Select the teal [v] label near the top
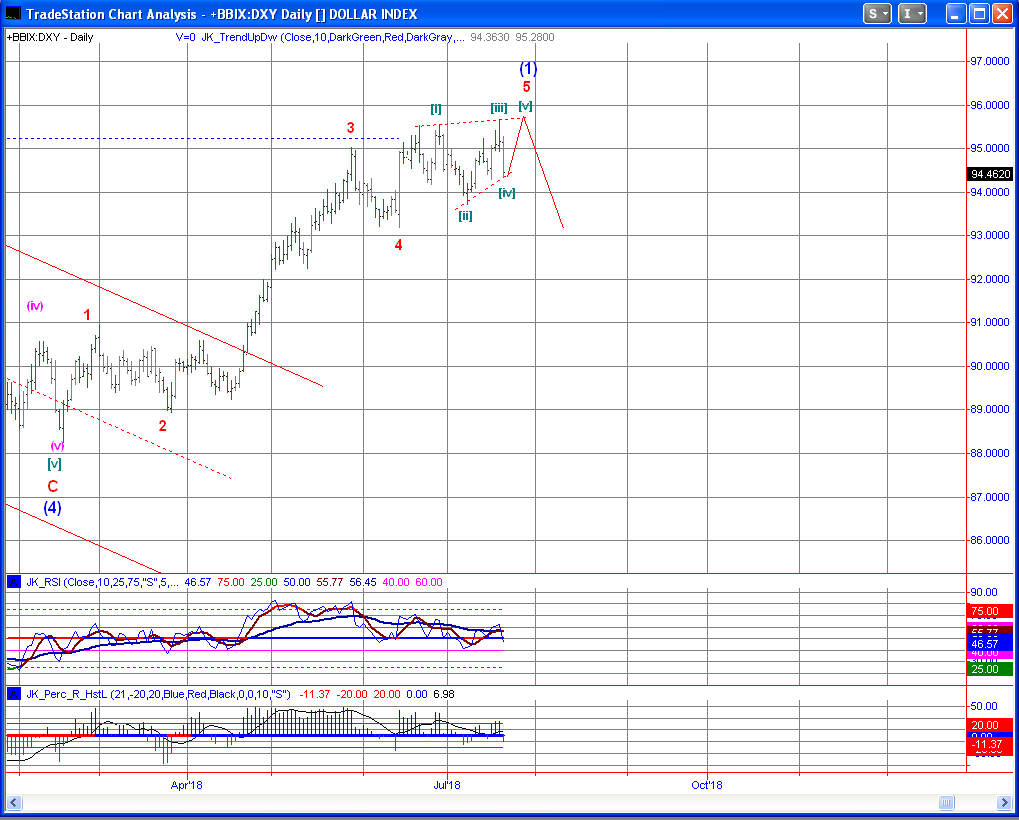The width and height of the screenshot is (1019, 820). (x=525, y=105)
